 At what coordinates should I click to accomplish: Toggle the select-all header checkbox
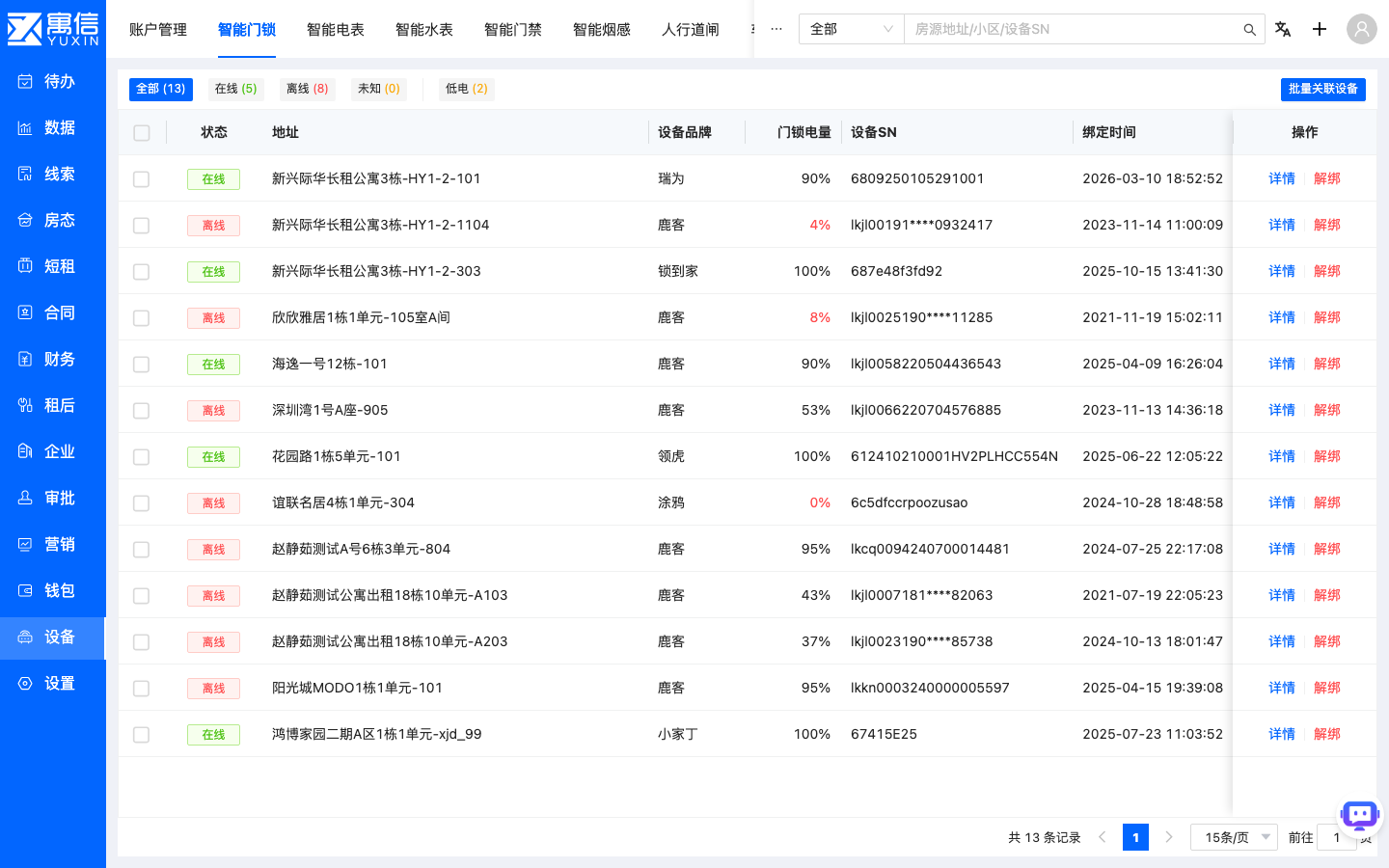point(142,133)
